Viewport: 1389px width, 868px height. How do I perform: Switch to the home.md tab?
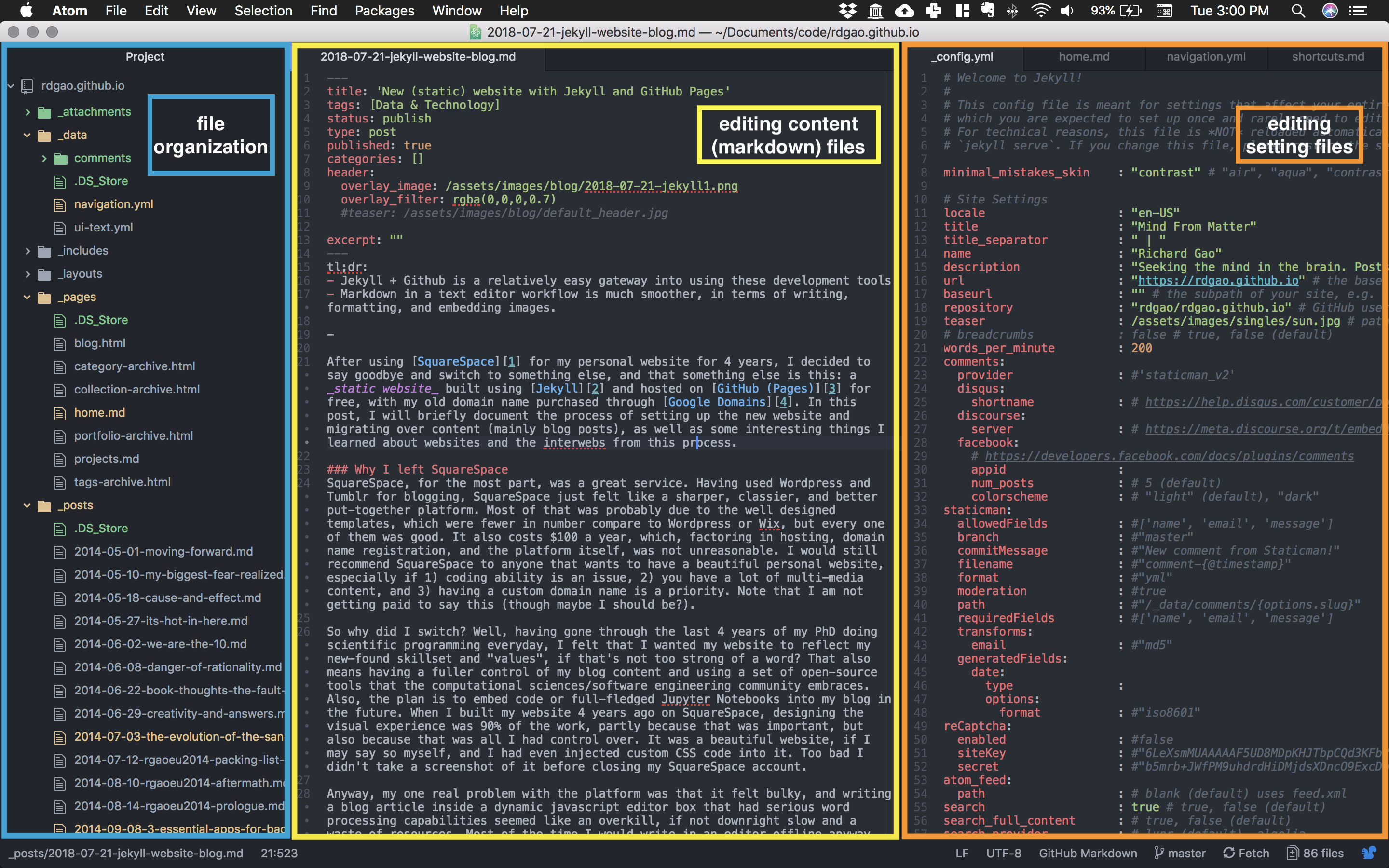point(1084,57)
